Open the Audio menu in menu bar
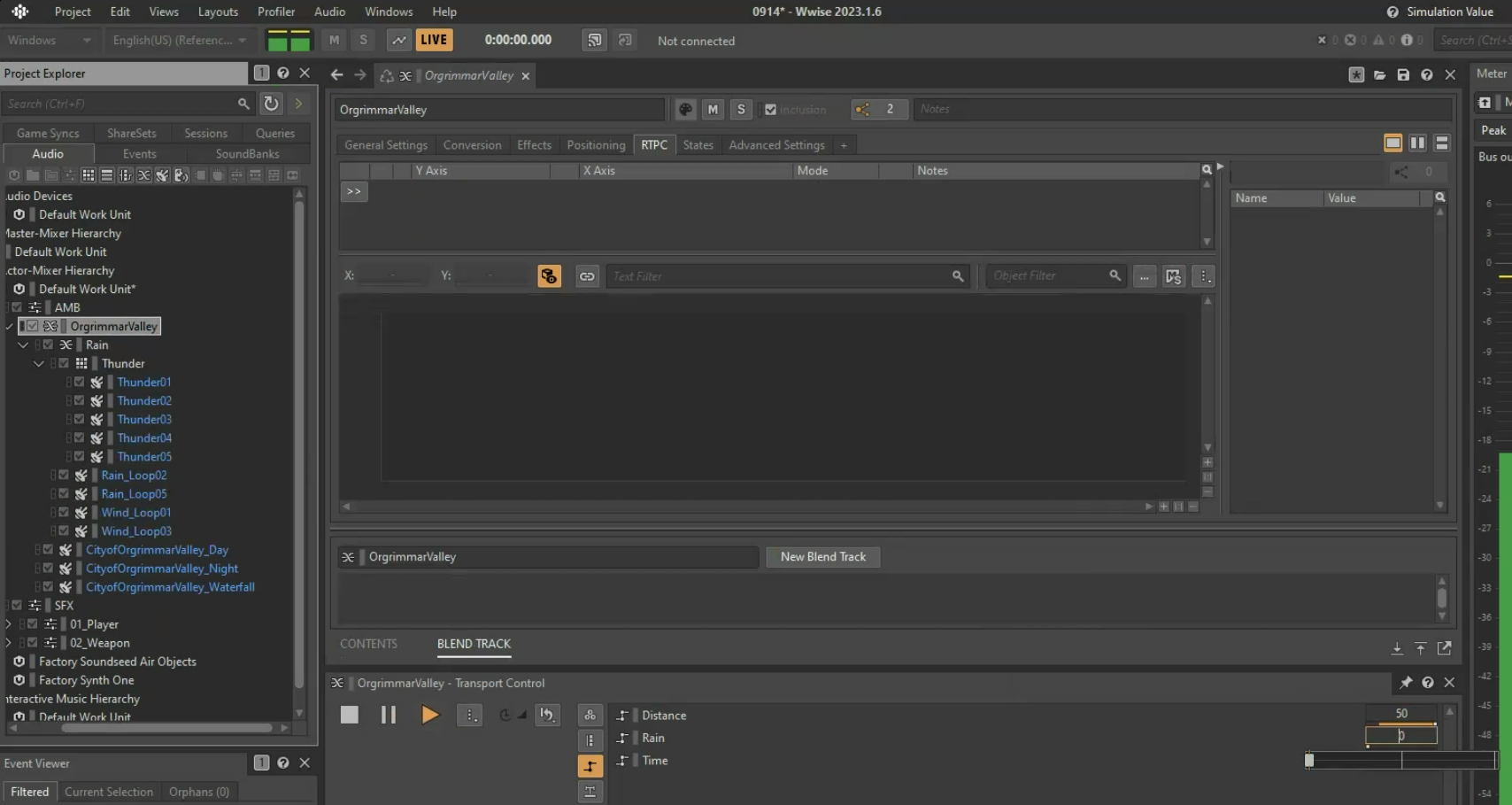 click(x=329, y=12)
